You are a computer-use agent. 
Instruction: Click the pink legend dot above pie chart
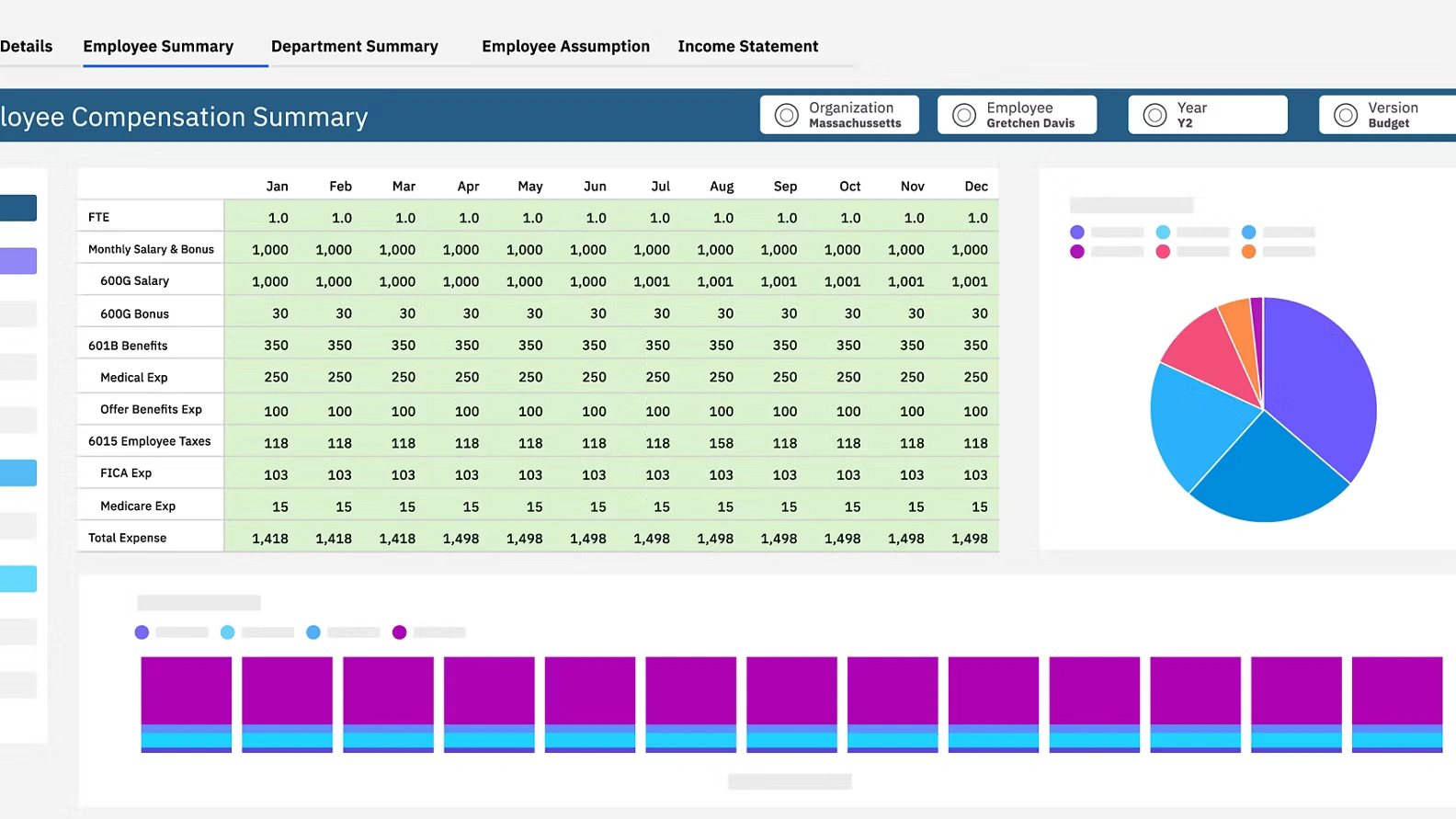point(1163,252)
